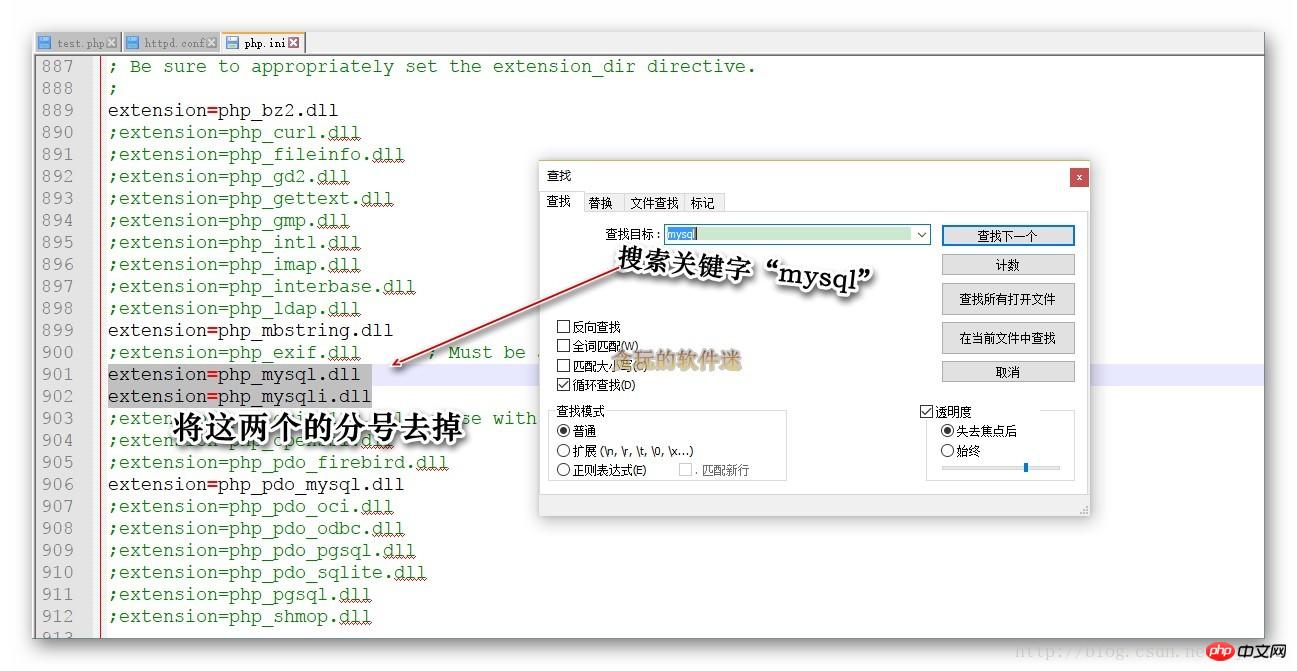The image size is (1297, 671).
Task: Click the ;extension=php_interbase.dll line
Action: click(x=262, y=286)
